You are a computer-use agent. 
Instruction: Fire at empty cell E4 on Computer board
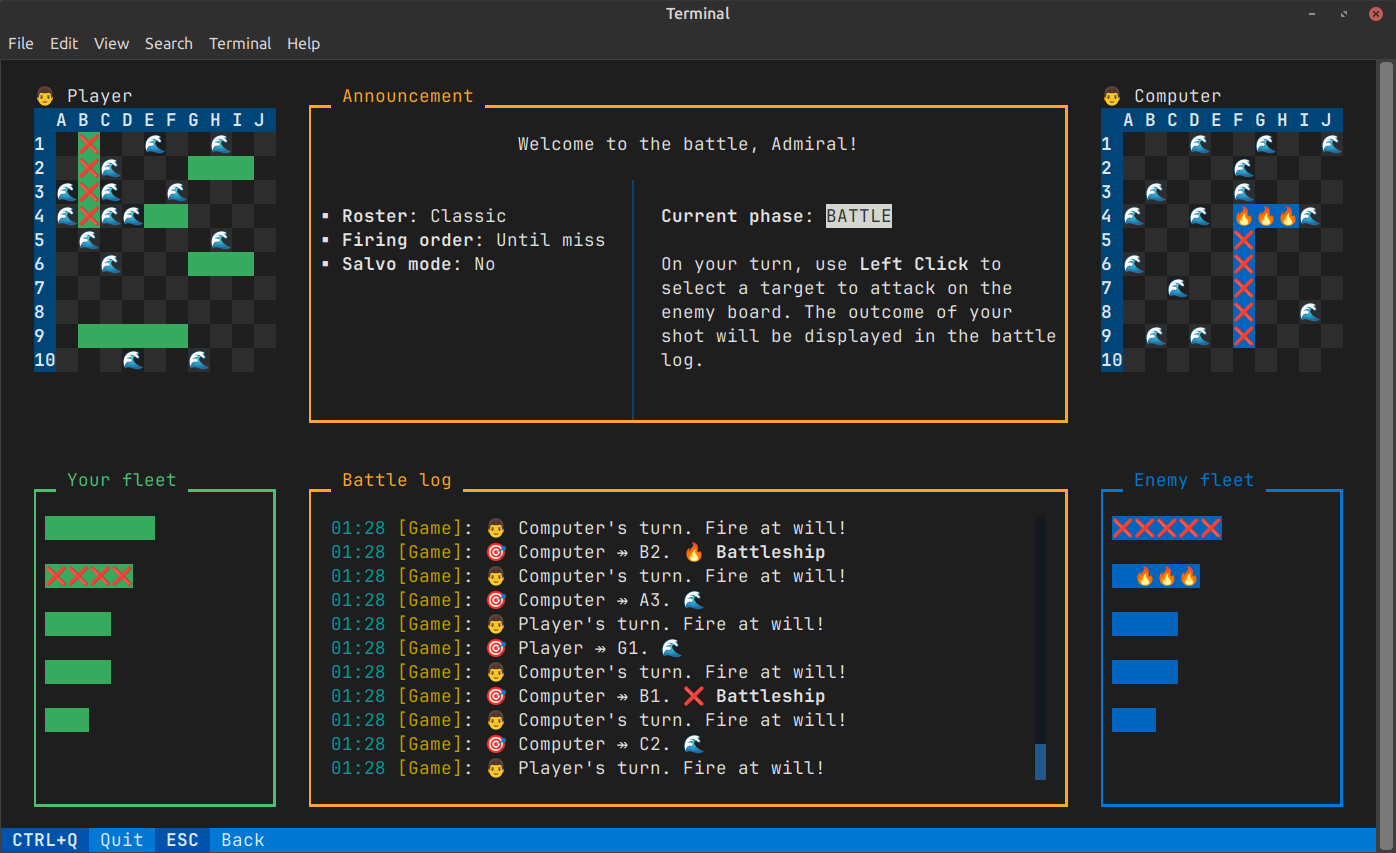point(1221,216)
